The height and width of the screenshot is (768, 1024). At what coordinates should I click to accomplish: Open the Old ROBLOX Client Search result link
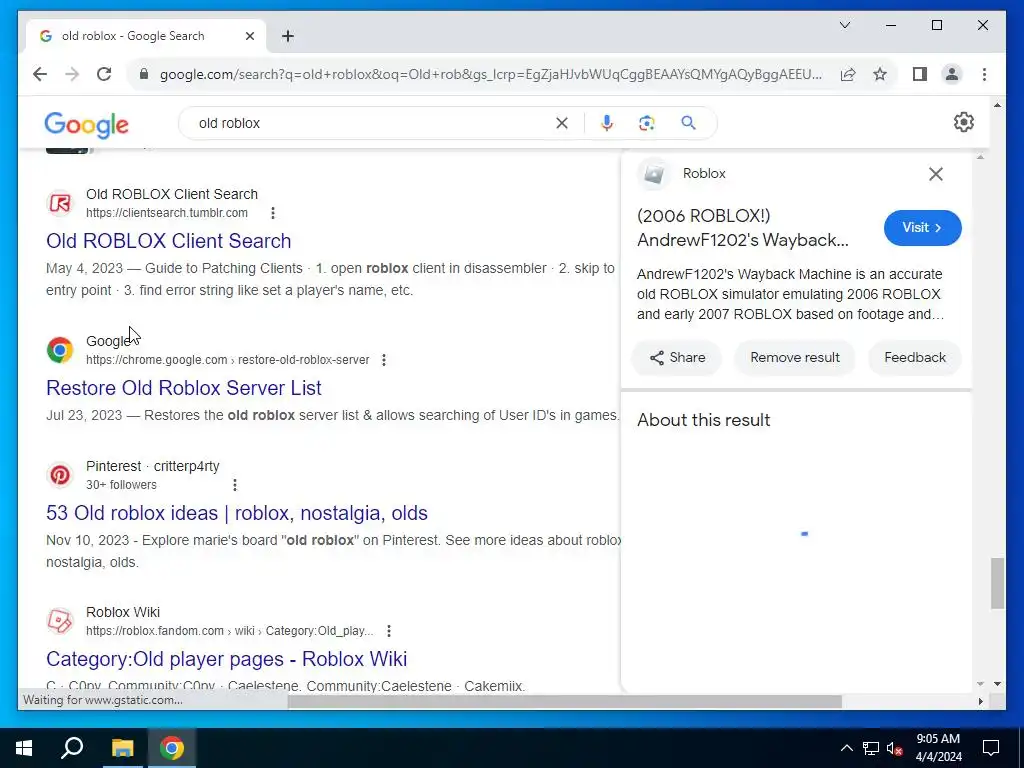click(168, 241)
